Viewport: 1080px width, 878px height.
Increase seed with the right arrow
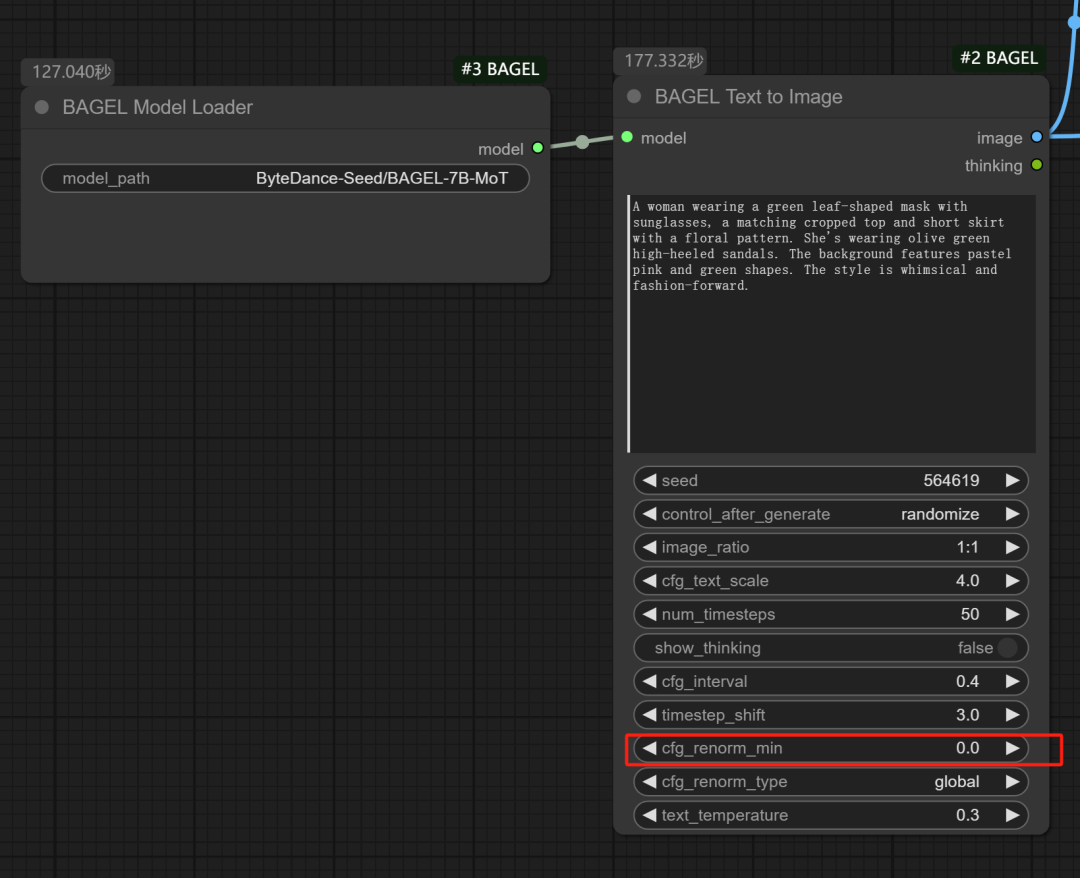click(1012, 480)
